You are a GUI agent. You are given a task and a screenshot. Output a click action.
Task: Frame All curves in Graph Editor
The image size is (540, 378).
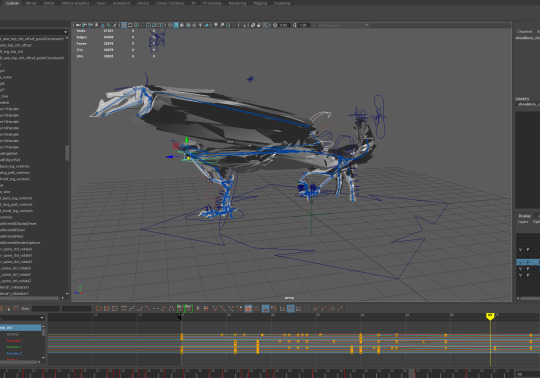pyautogui.click(x=99, y=308)
